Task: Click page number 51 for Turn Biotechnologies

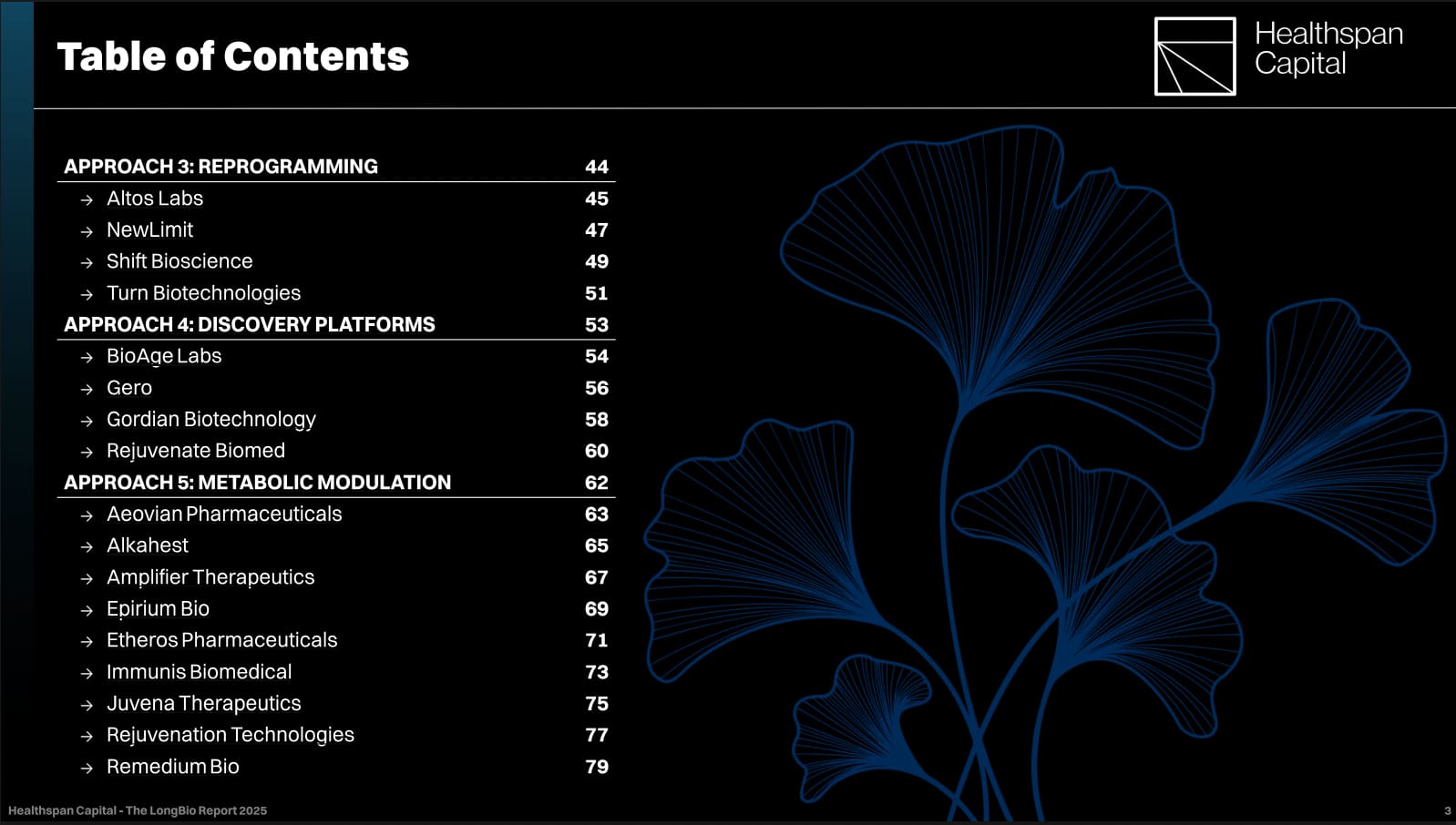Action: pyautogui.click(x=597, y=293)
